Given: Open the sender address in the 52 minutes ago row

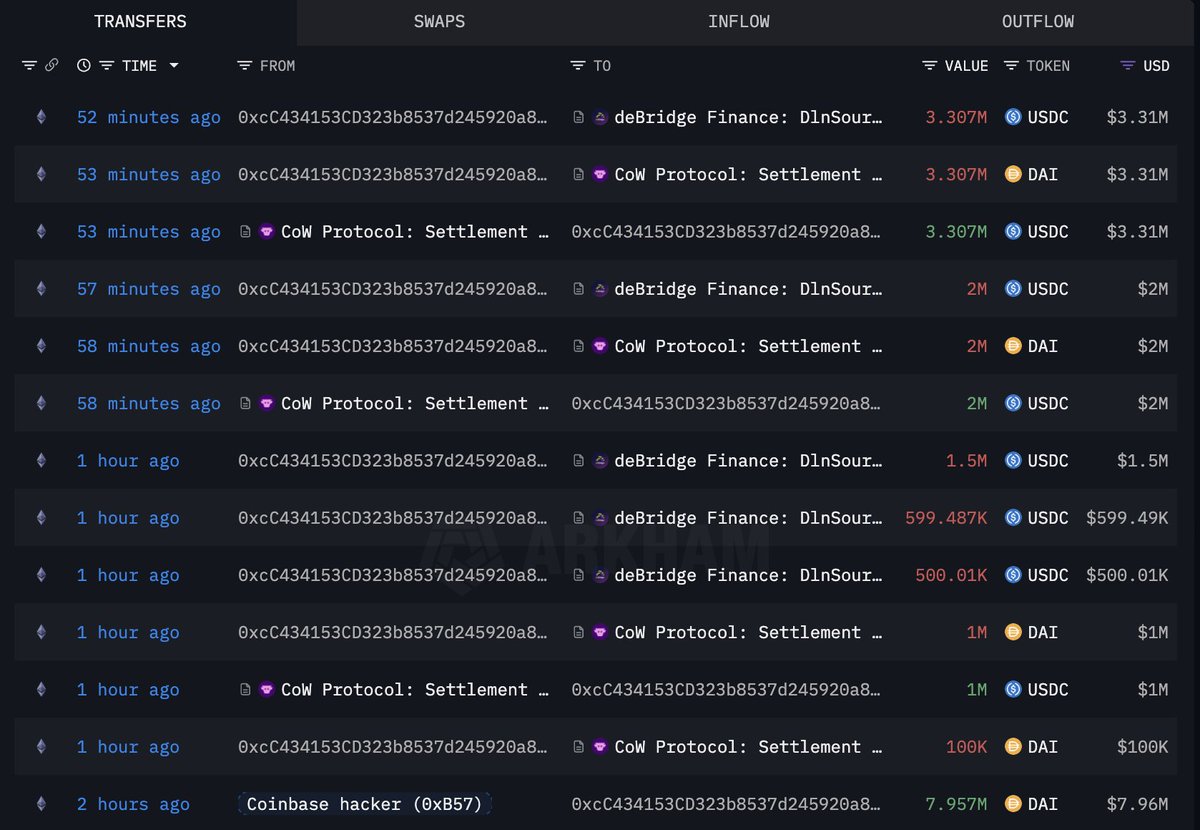Looking at the screenshot, I should pyautogui.click(x=393, y=117).
